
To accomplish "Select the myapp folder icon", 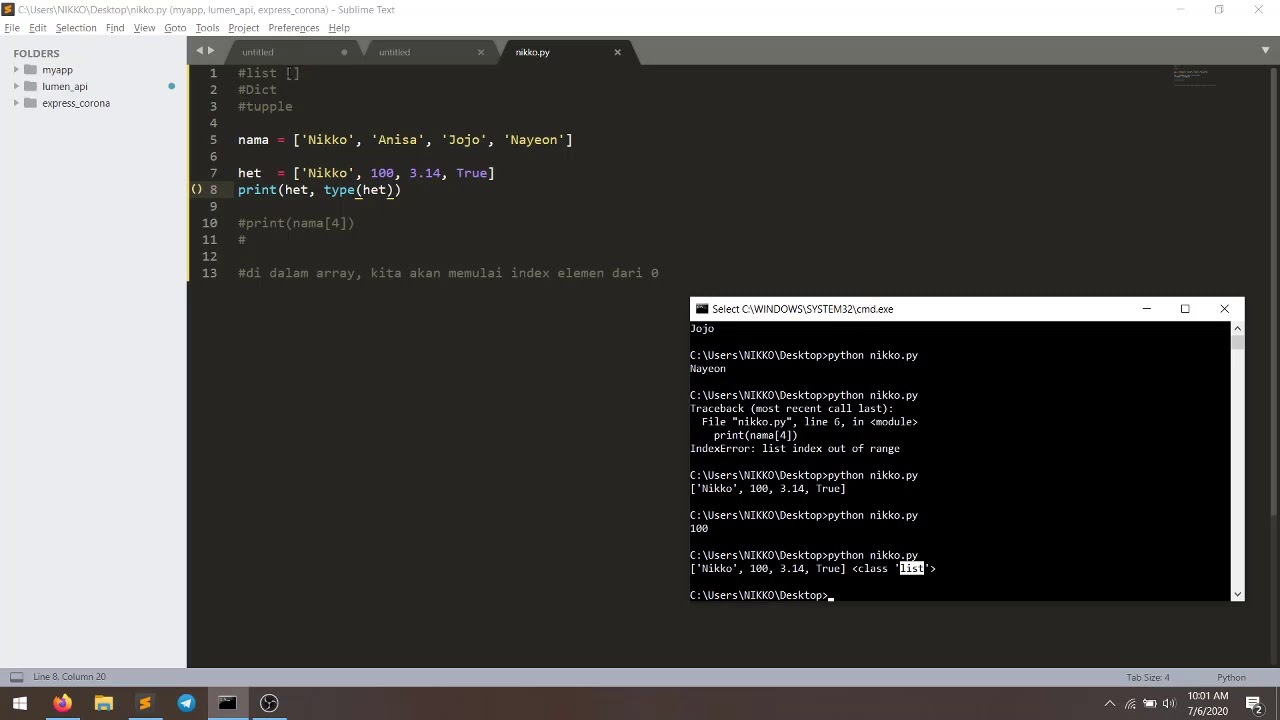I will (30, 70).
